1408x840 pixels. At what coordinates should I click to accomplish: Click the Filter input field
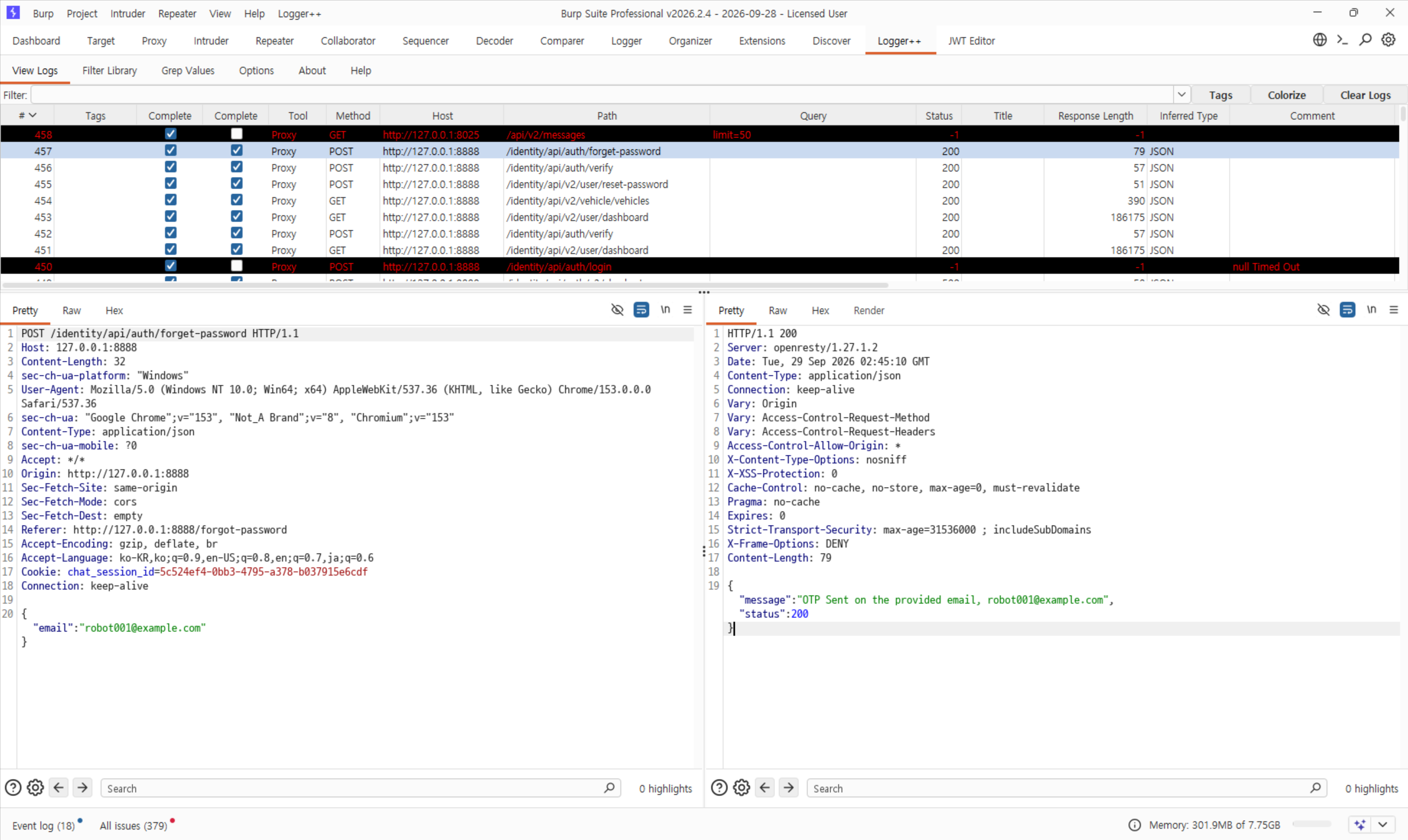(602, 95)
